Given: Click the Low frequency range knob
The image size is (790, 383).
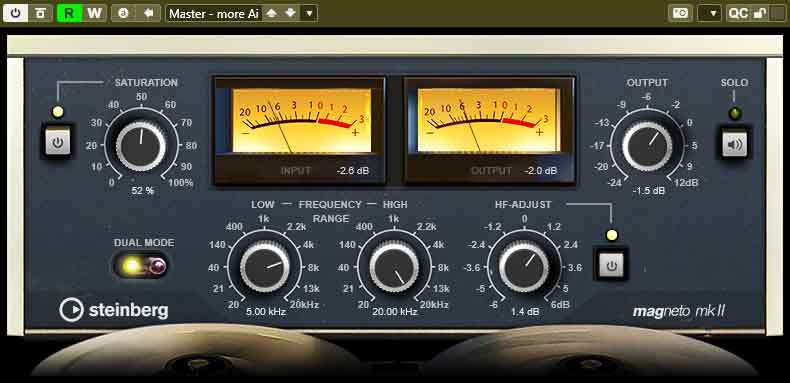Looking at the screenshot, I should click(265, 267).
